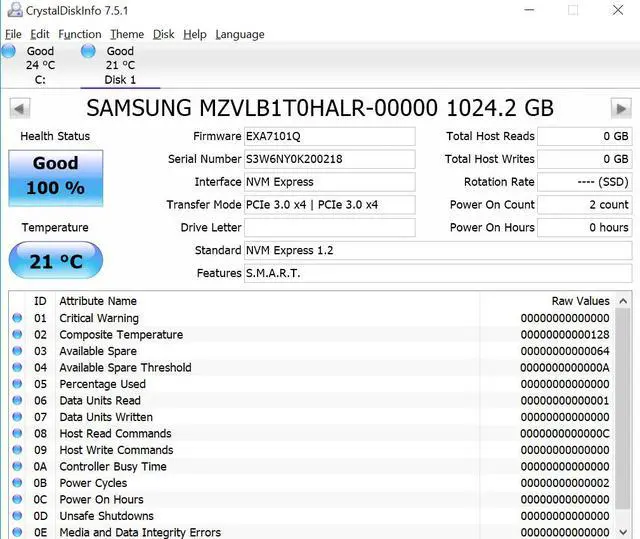Select the C: drive status orb
The height and width of the screenshot is (539, 640).
(x=10, y=51)
